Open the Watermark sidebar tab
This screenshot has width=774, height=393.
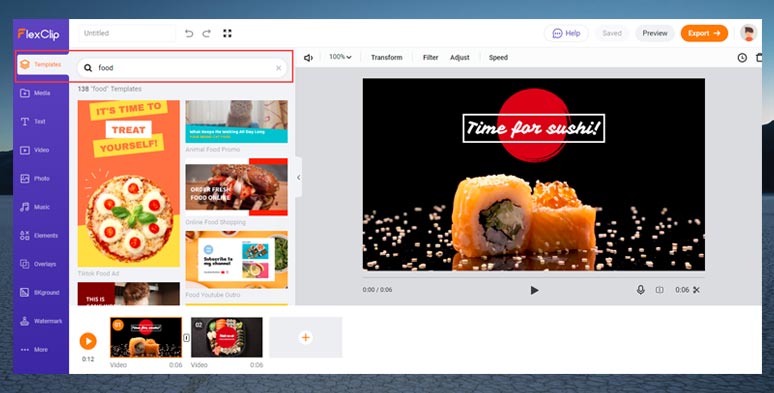[41, 321]
